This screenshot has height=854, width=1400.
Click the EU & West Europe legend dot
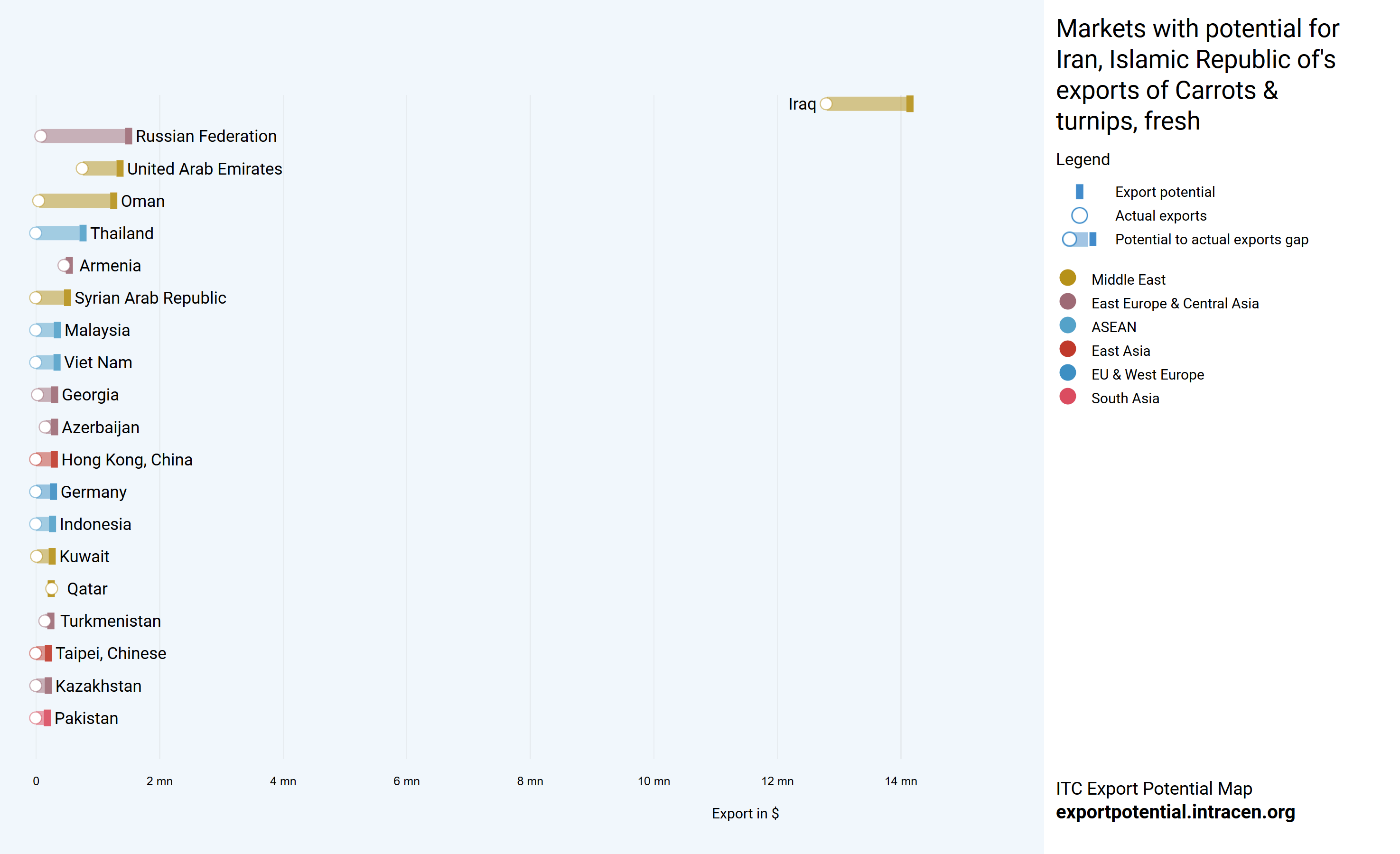(x=1068, y=373)
